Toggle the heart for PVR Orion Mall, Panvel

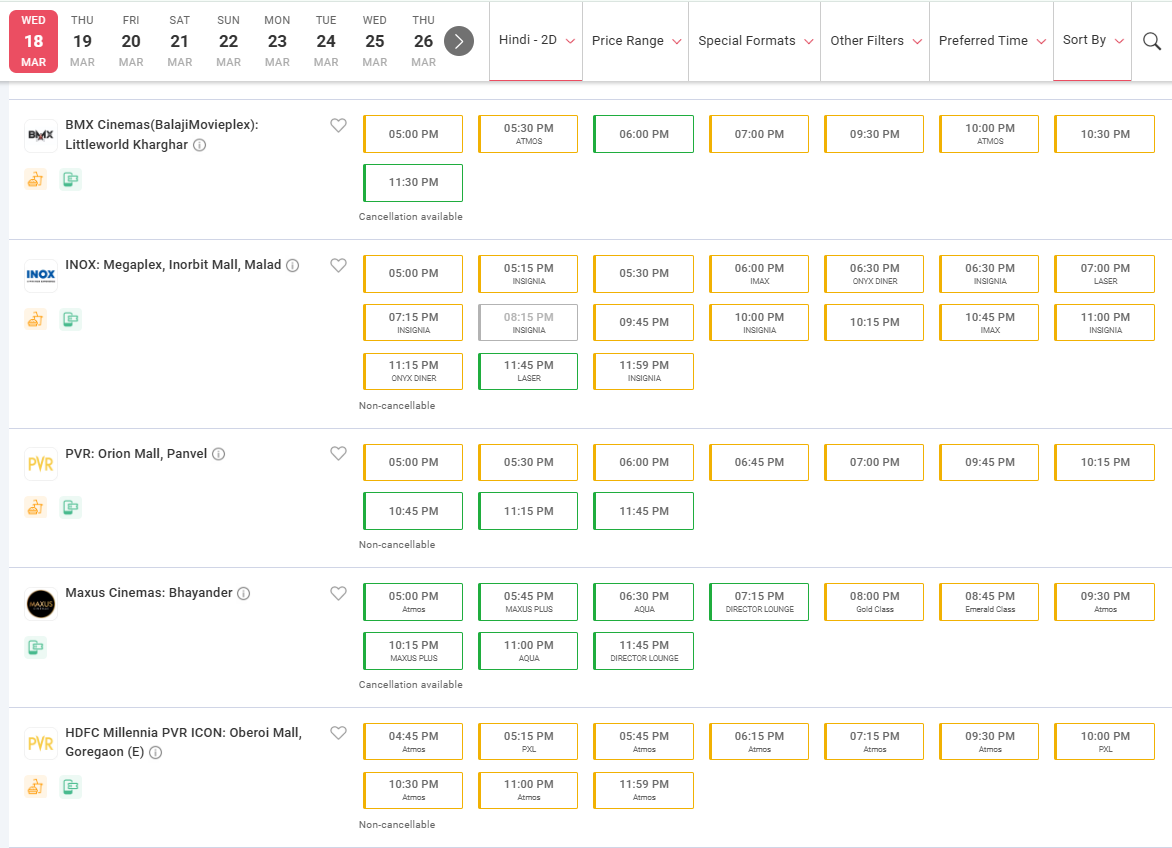point(338,454)
